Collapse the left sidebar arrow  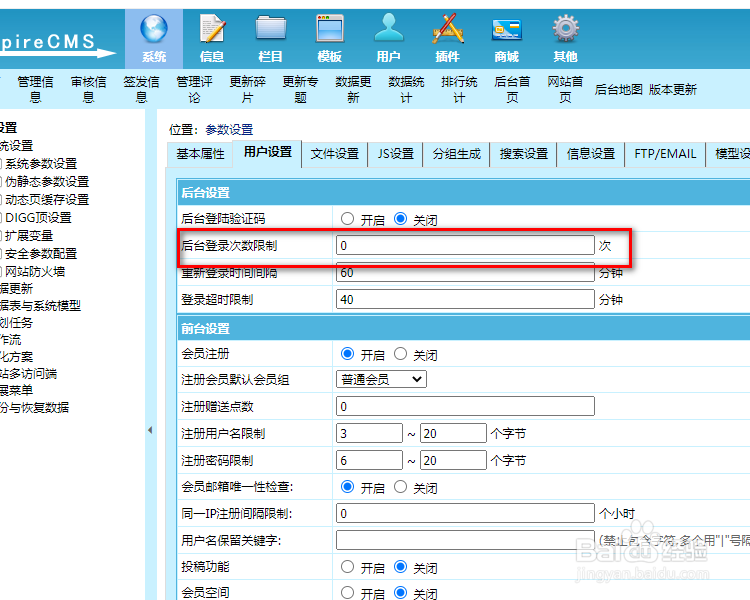[x=150, y=430]
